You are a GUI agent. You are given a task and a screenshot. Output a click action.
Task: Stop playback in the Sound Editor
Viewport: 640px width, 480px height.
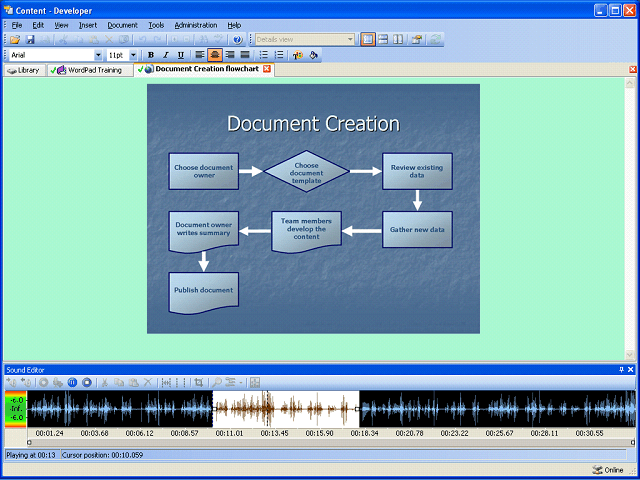coord(87,382)
